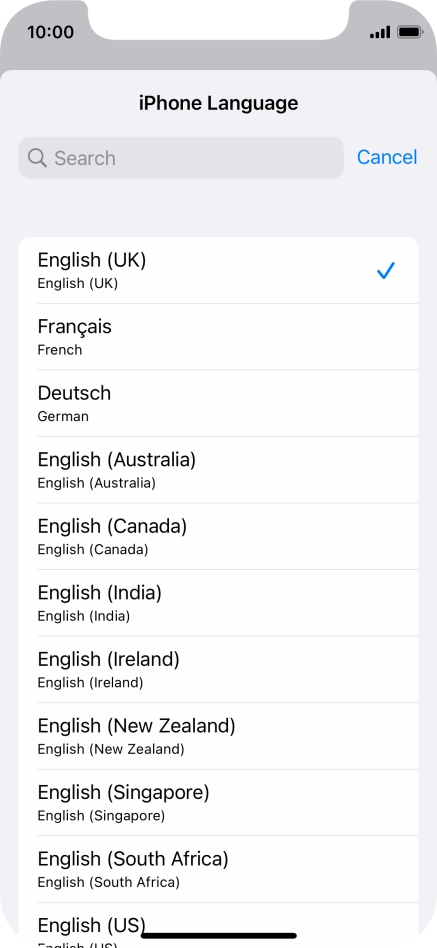Tap the blue checkmark beside English (UK)
Image resolution: width=437 pixels, height=948 pixels.
385,270
